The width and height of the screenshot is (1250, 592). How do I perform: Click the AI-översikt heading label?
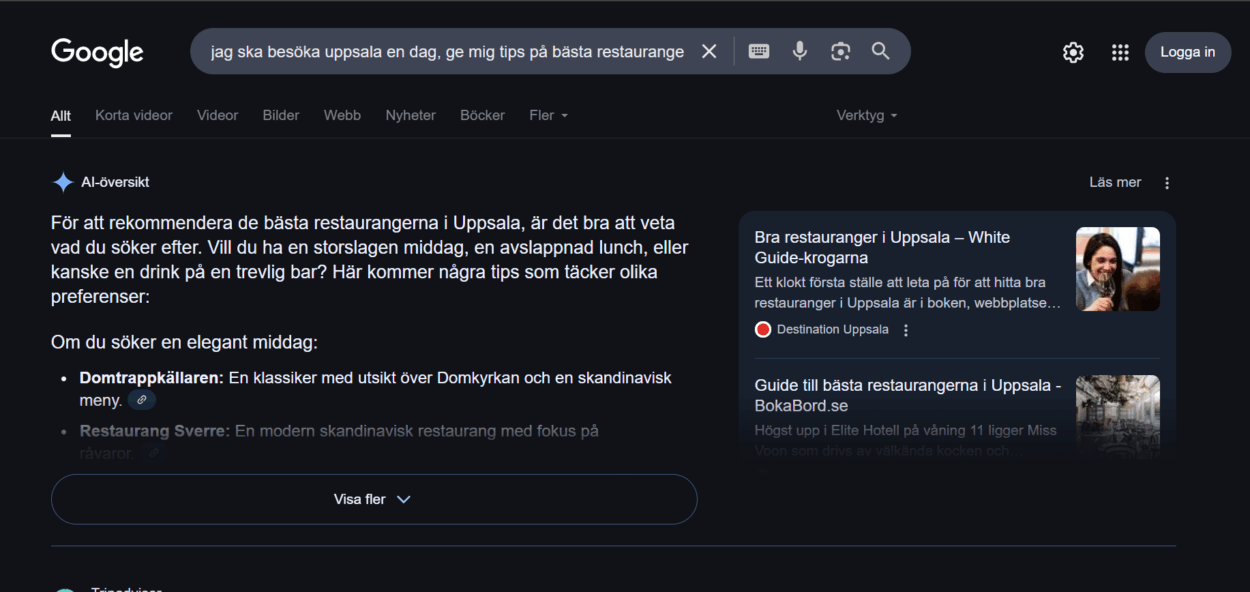(115, 182)
